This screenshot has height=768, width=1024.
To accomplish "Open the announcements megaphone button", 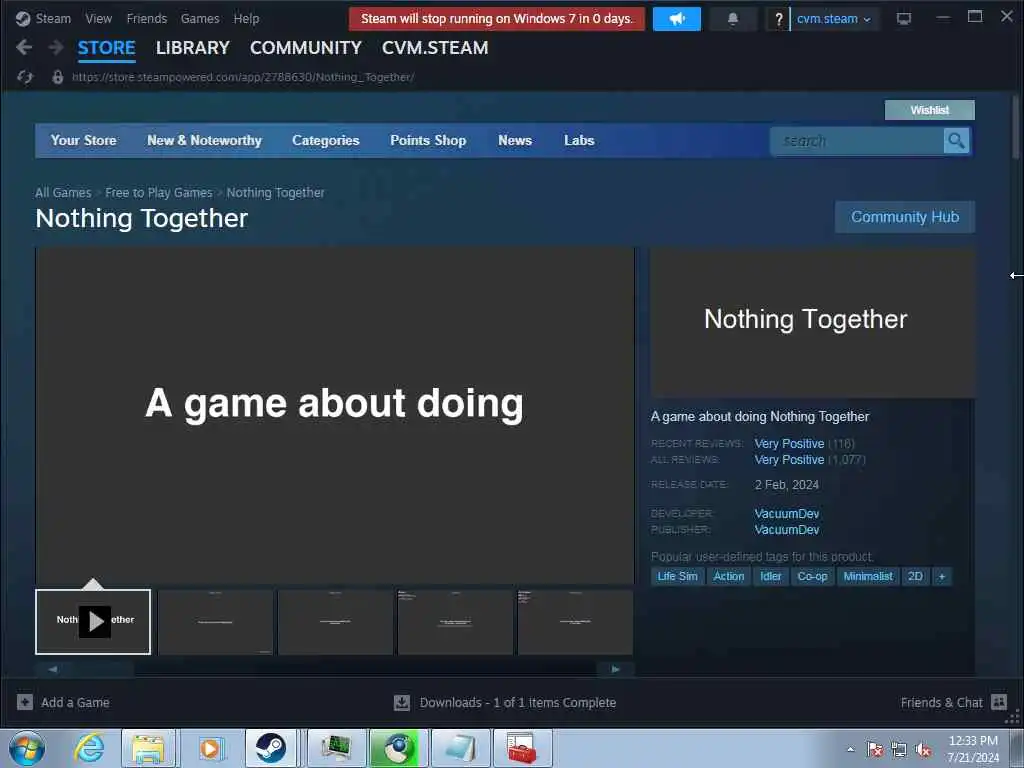I will [677, 19].
